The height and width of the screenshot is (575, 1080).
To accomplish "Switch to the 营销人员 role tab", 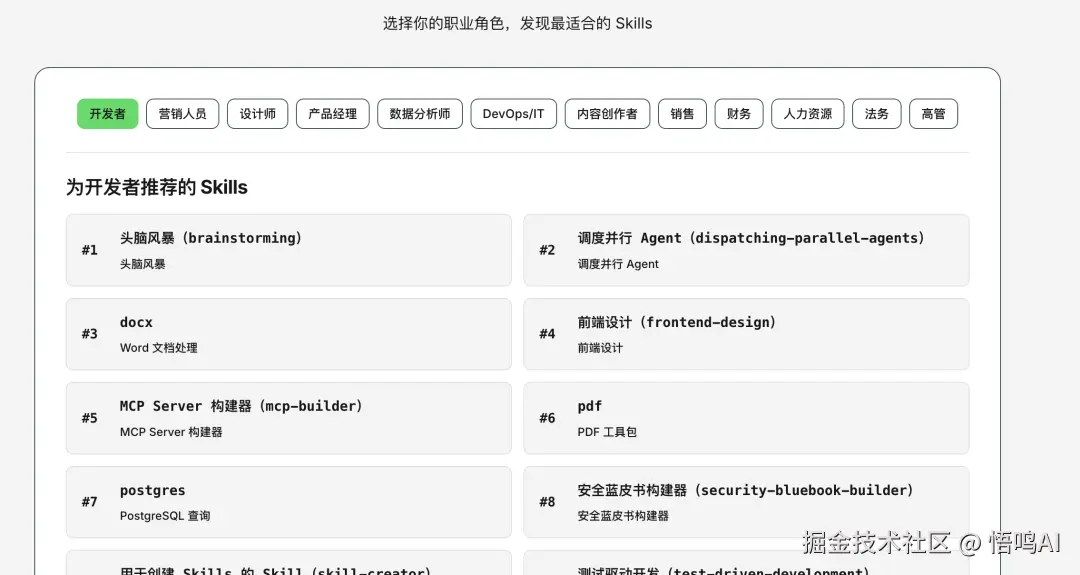I will pyautogui.click(x=183, y=114).
